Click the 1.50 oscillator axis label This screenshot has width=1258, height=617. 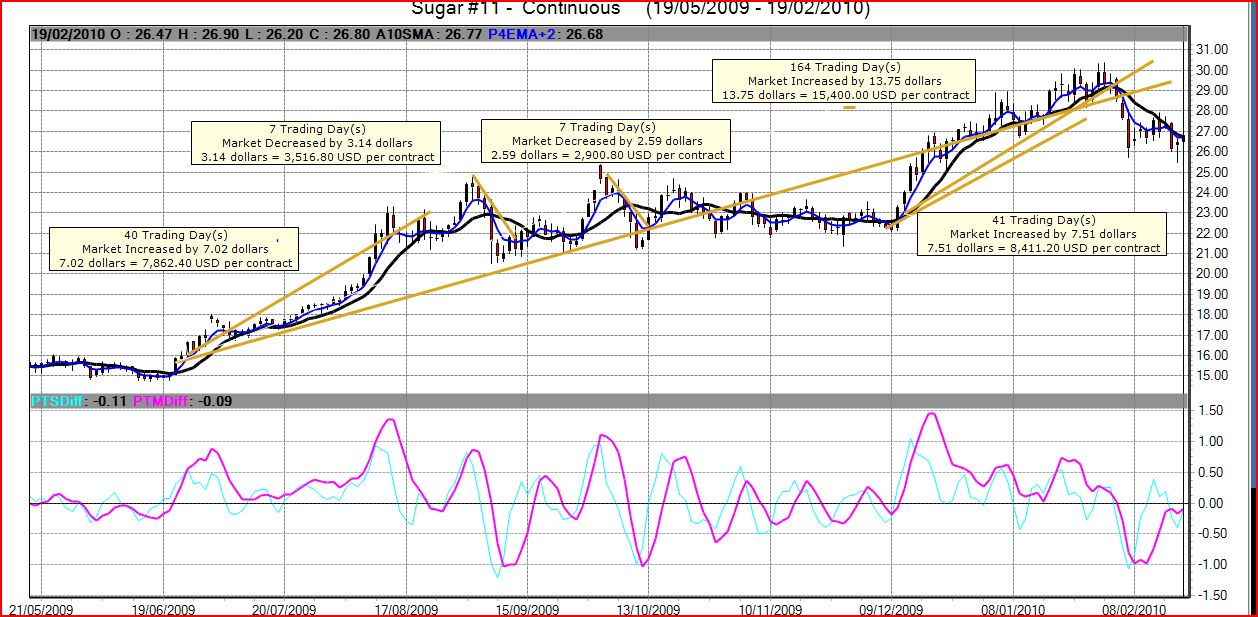tap(1210, 411)
